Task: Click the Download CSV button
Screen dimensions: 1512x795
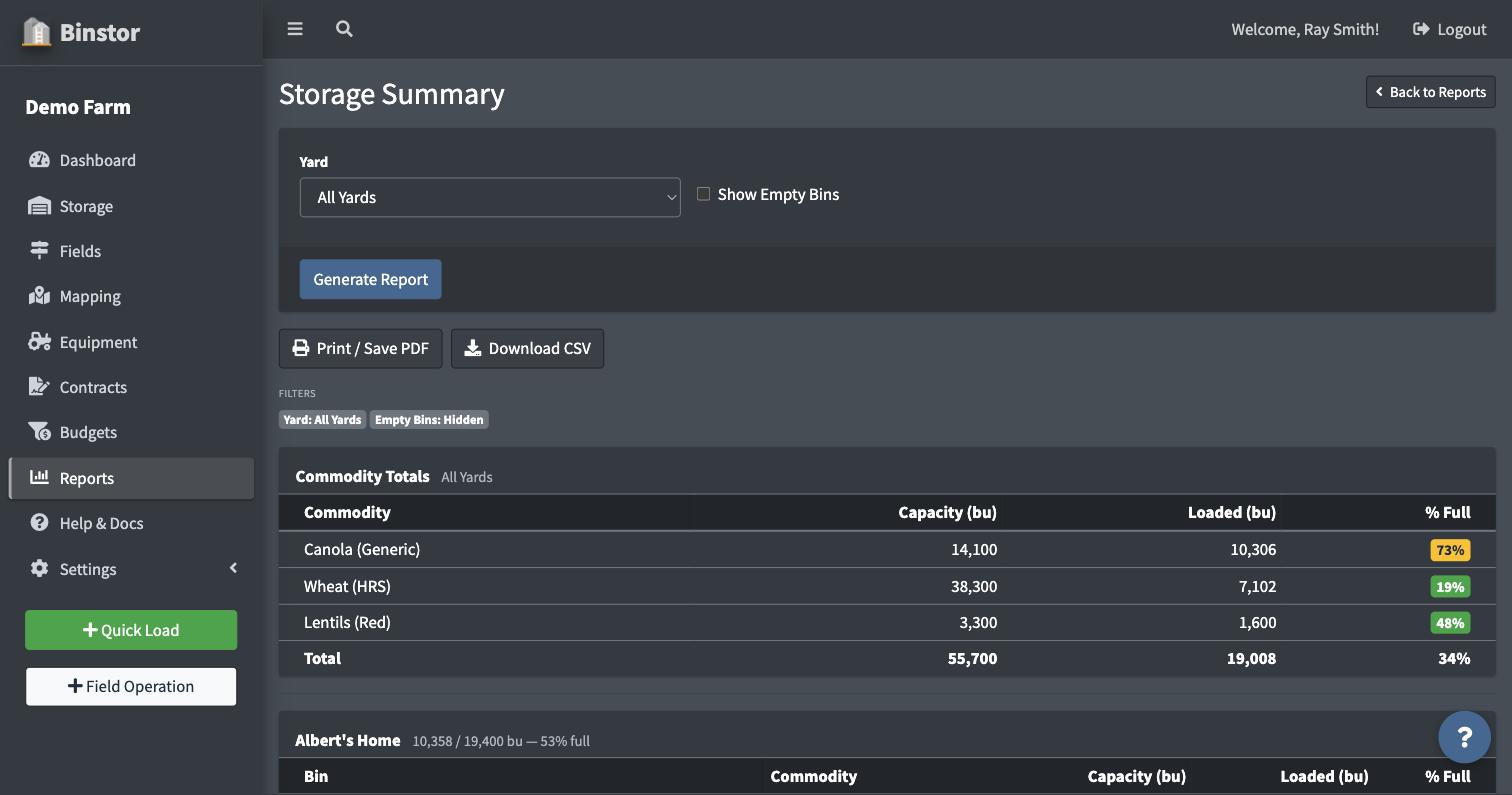Action: pos(527,348)
